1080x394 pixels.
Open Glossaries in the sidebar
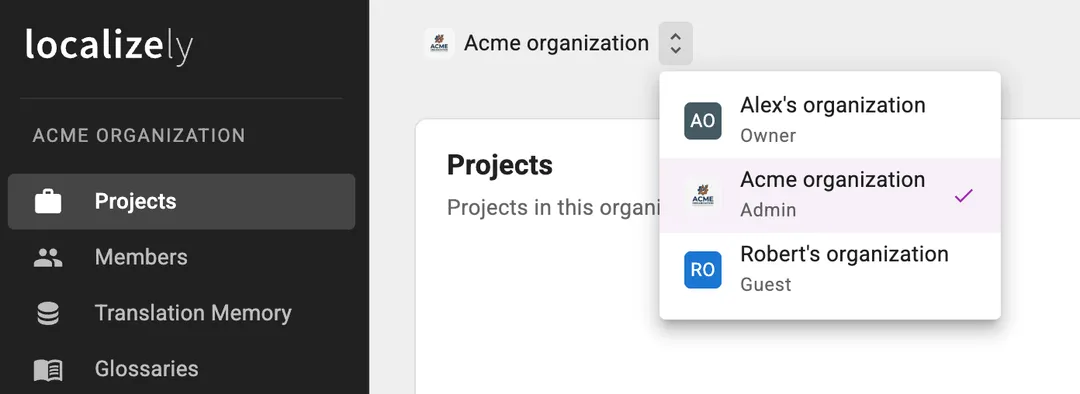[x=182, y=369]
